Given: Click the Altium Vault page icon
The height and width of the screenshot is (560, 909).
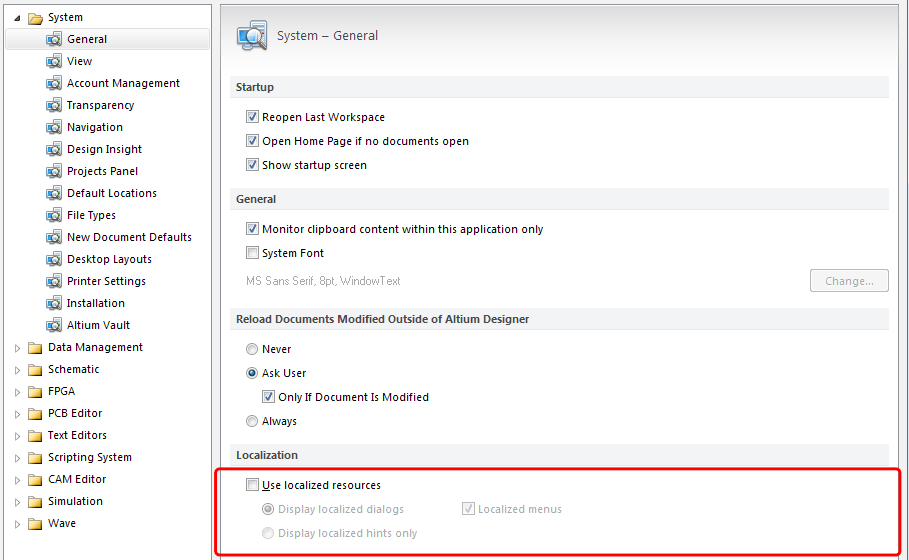Looking at the screenshot, I should (x=54, y=325).
